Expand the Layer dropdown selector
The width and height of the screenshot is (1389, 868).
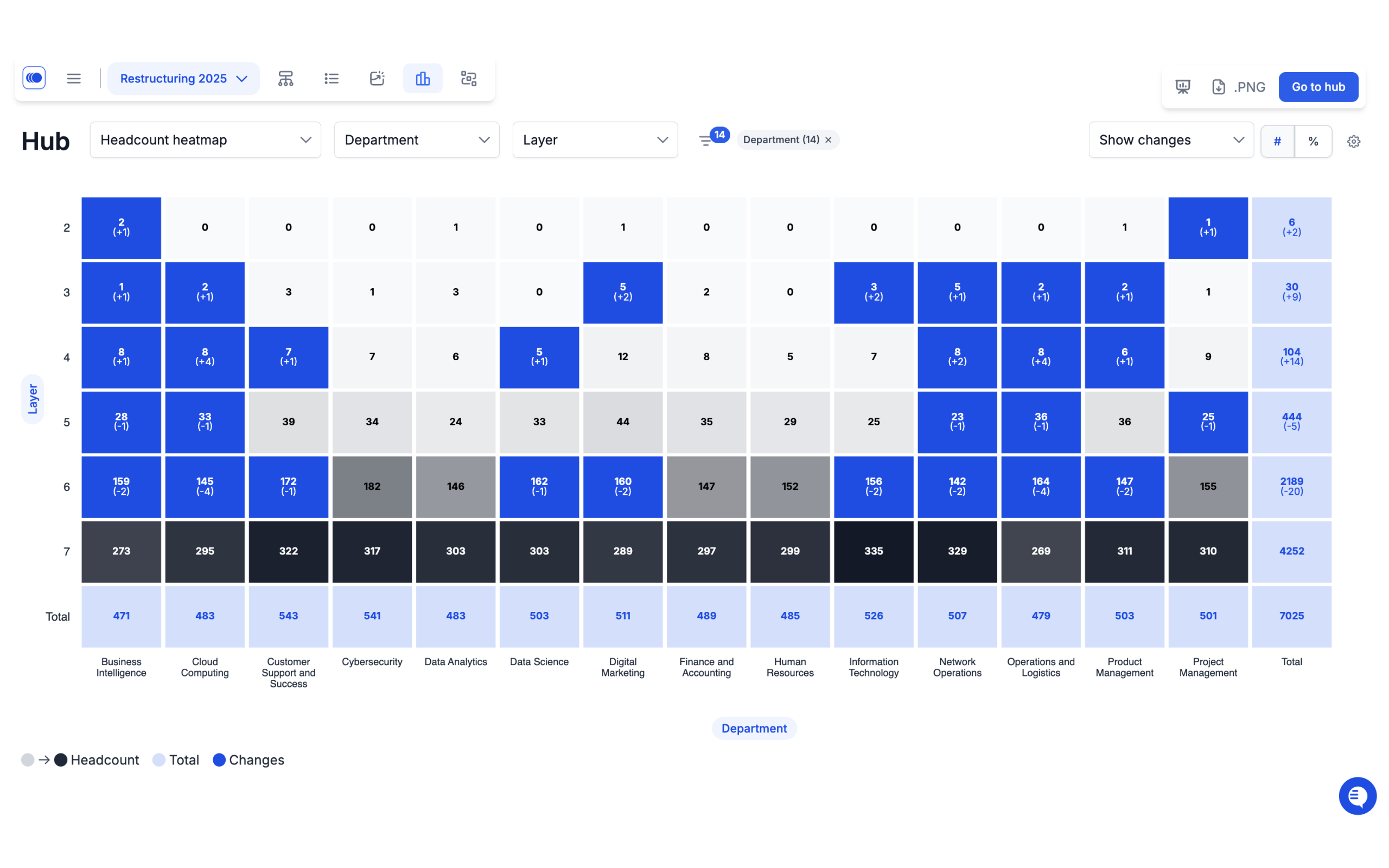(595, 140)
